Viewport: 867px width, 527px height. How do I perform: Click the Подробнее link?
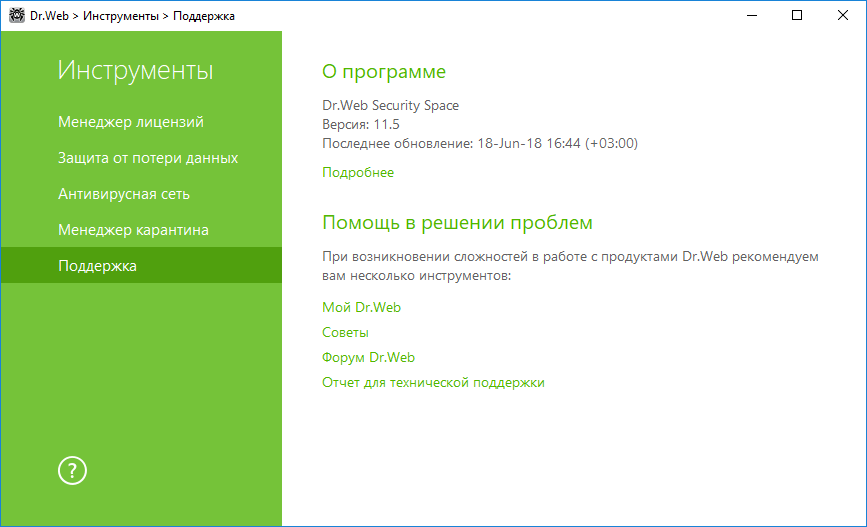pos(358,173)
